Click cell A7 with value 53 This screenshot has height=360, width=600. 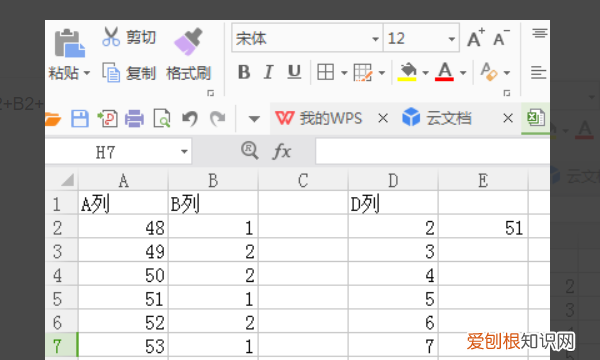pyautogui.click(x=123, y=345)
